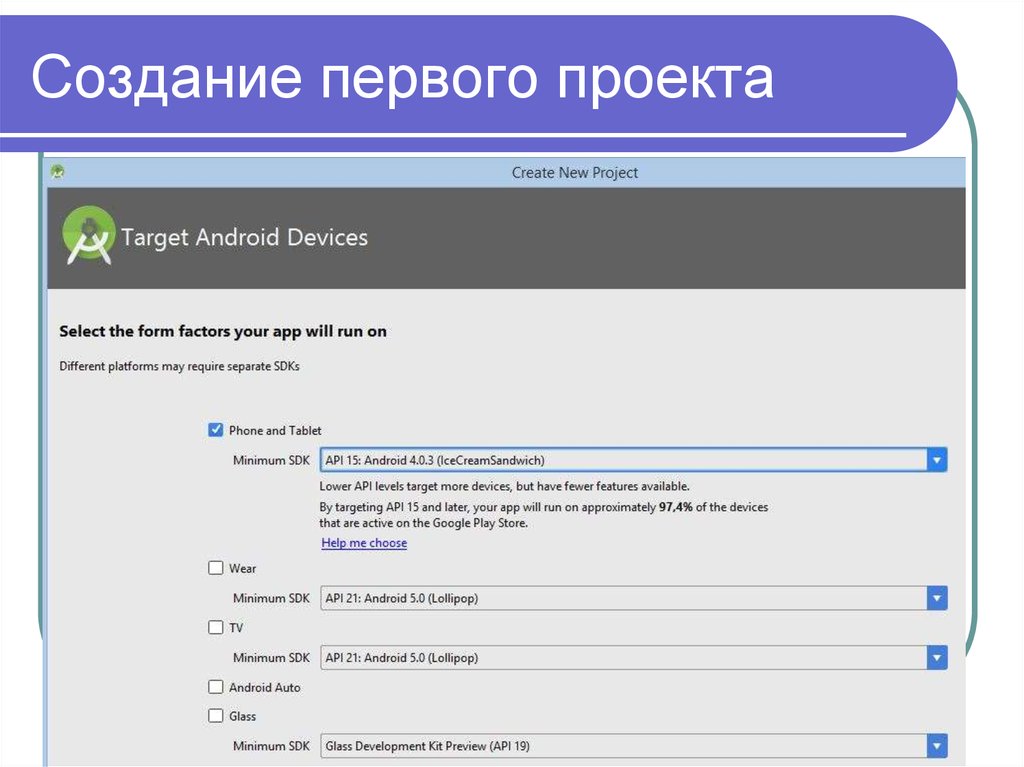
Task: Enable the TV checkbox
Action: pyautogui.click(x=216, y=627)
